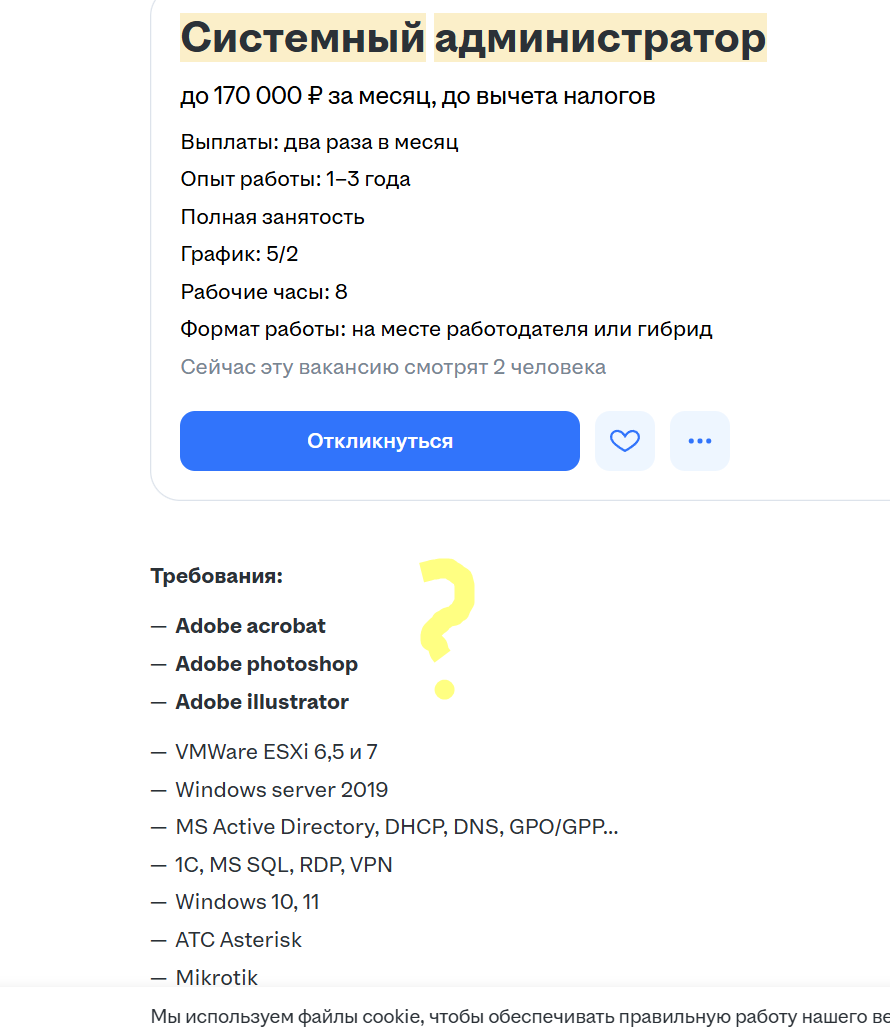Click the Требования: section header
The image size is (890, 1028).
click(217, 576)
